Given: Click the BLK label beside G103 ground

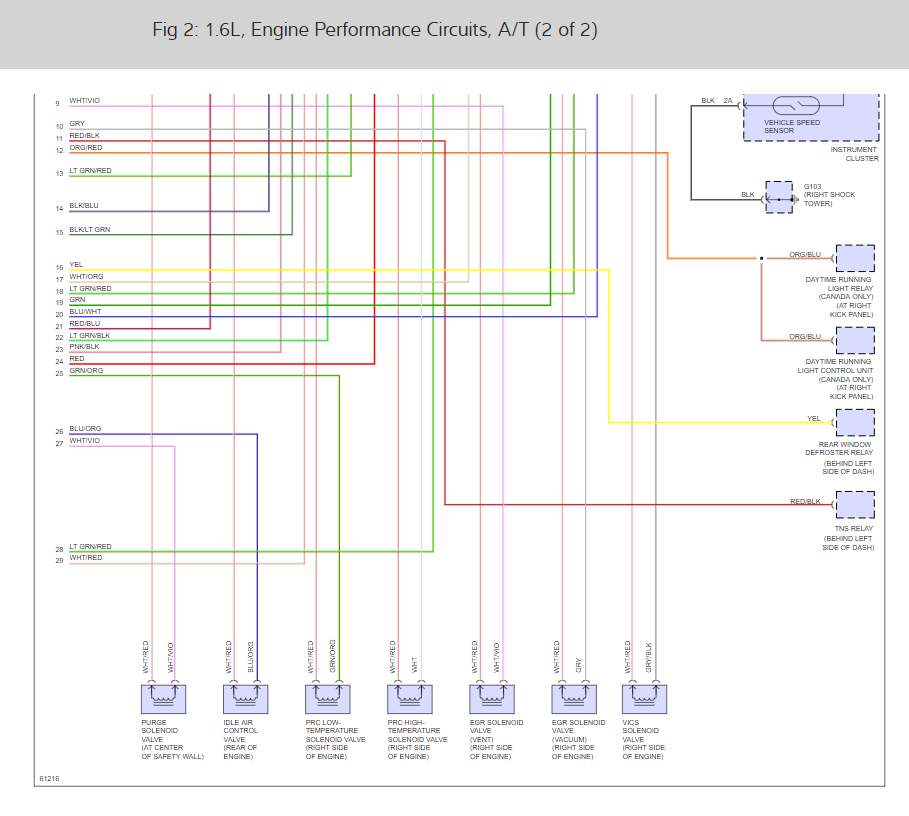Looking at the screenshot, I should point(748,195).
